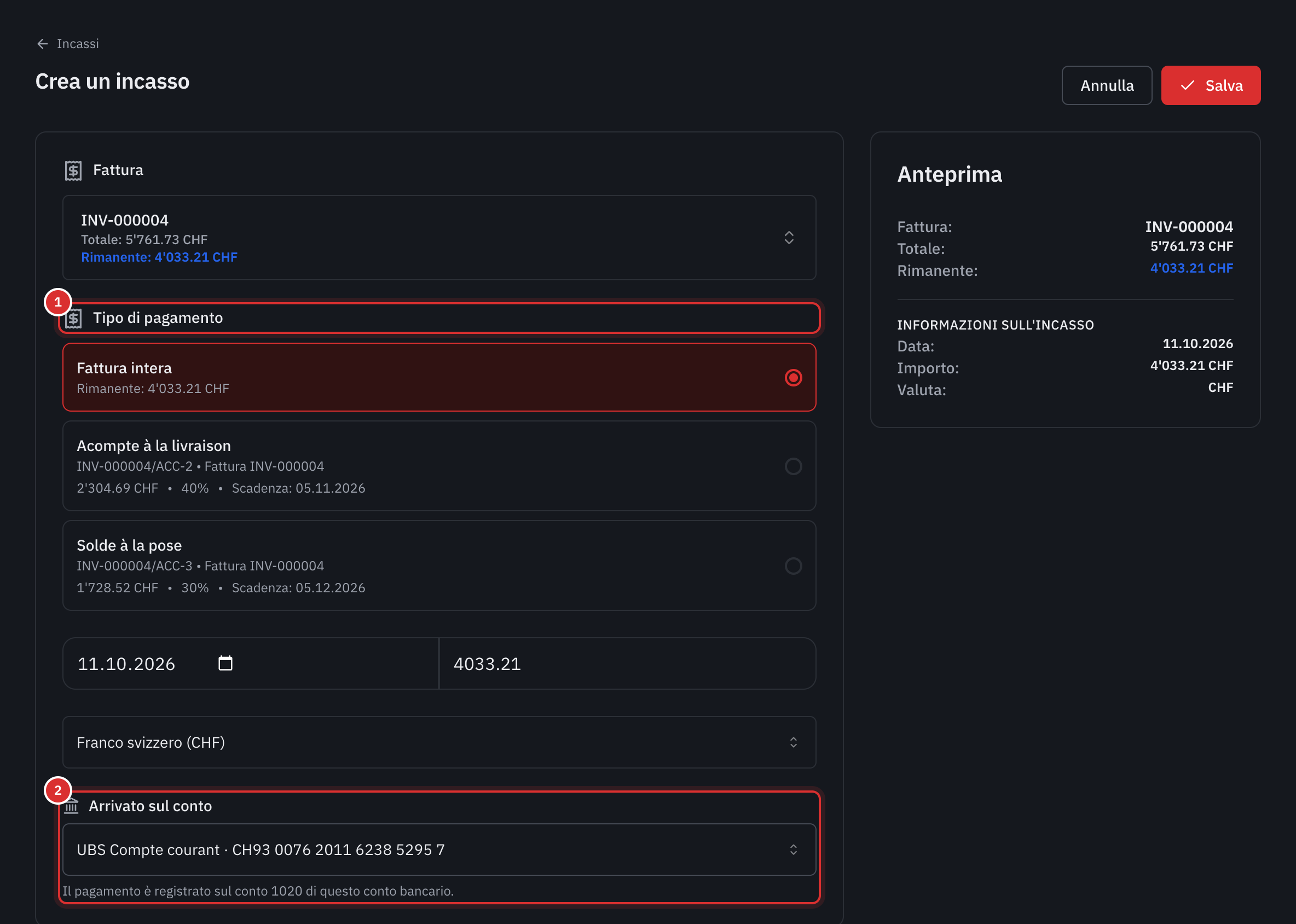Viewport: 1296px width, 924px height.
Task: Click the chevrons on the currency dropdown
Action: pos(793,742)
